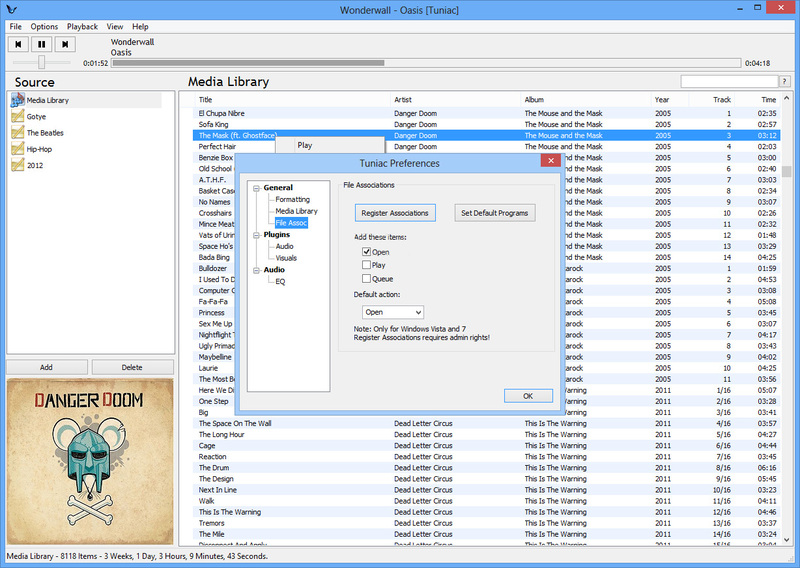This screenshot has height=568, width=800.
Task: Confirm preferences with OK
Action: [528, 396]
